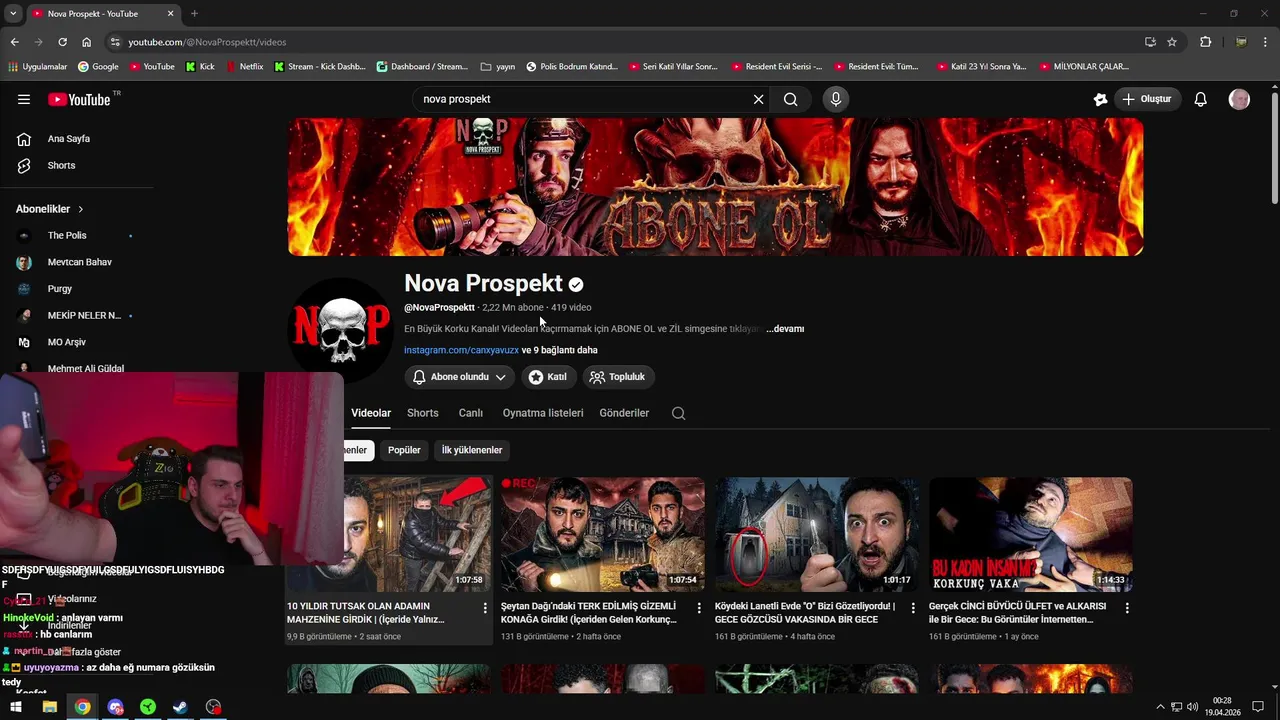Open the YouTube guide hamburger menu

tap(24, 99)
